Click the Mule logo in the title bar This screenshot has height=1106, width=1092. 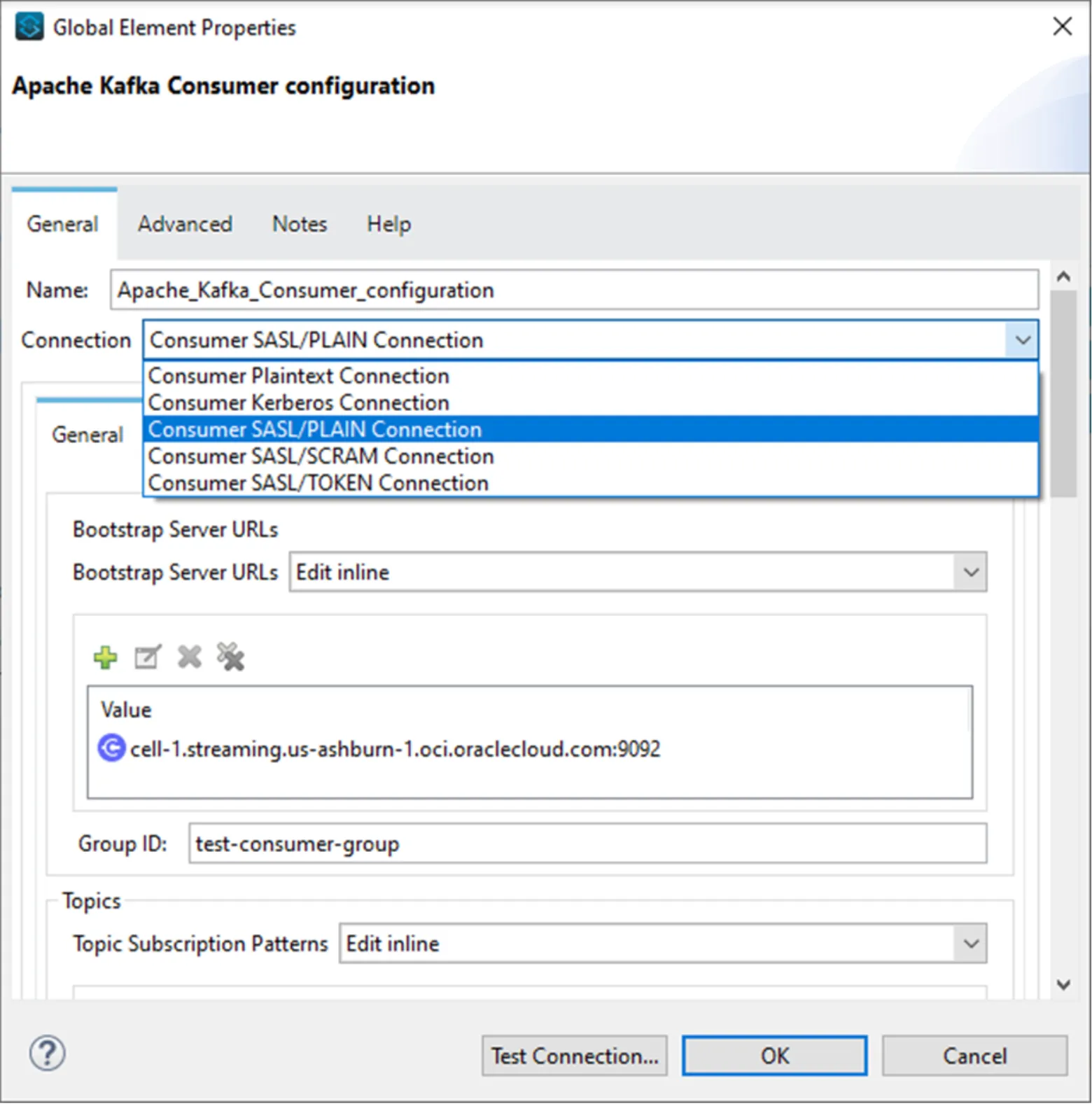[29, 27]
